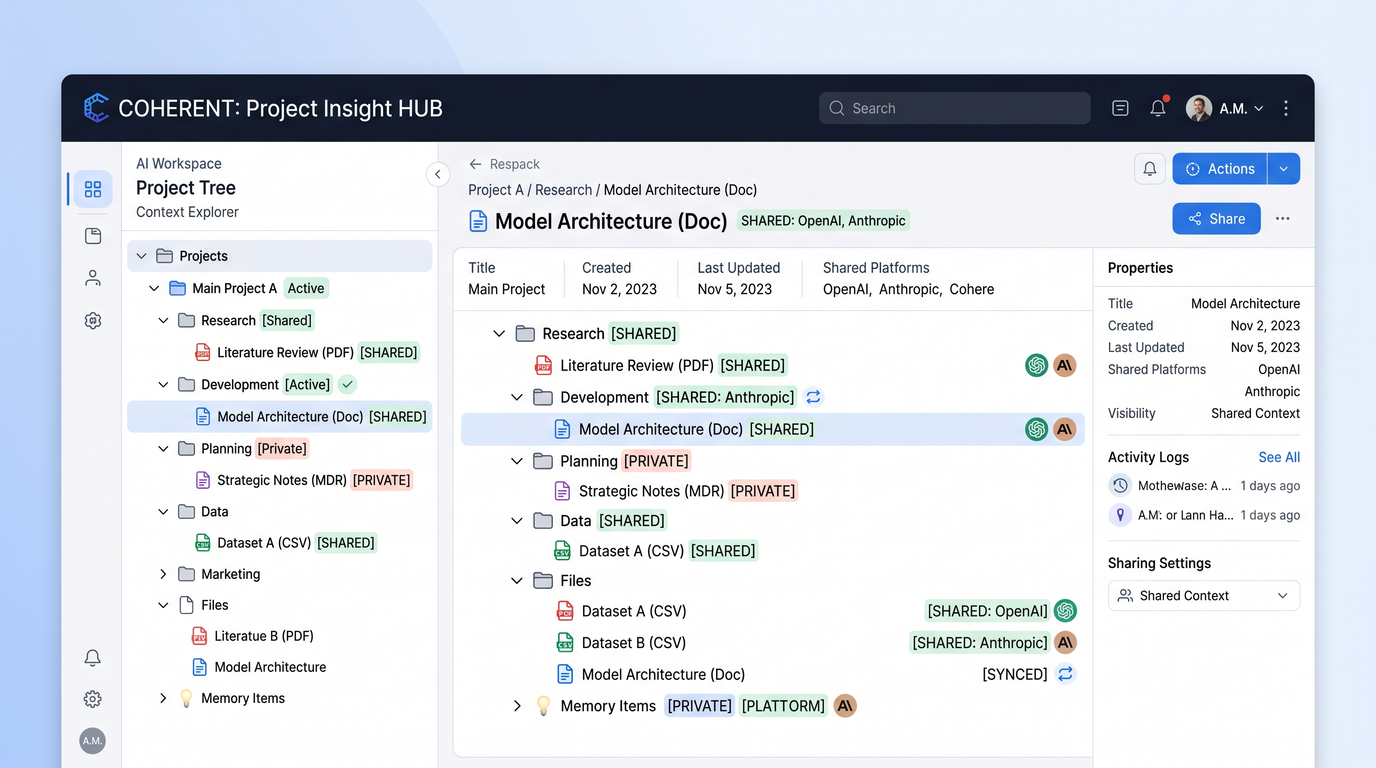Click the document icon beside the title
The width and height of the screenshot is (1376, 768).
coord(478,221)
